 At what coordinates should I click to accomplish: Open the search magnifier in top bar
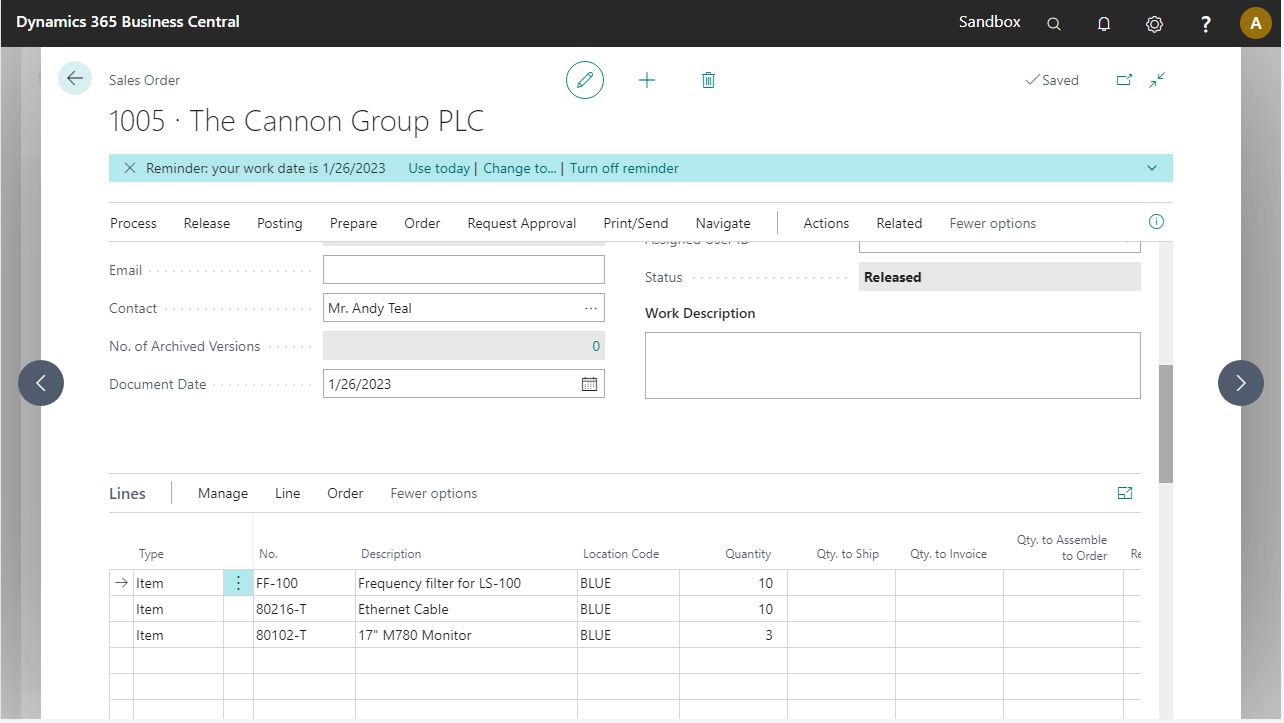tap(1054, 23)
